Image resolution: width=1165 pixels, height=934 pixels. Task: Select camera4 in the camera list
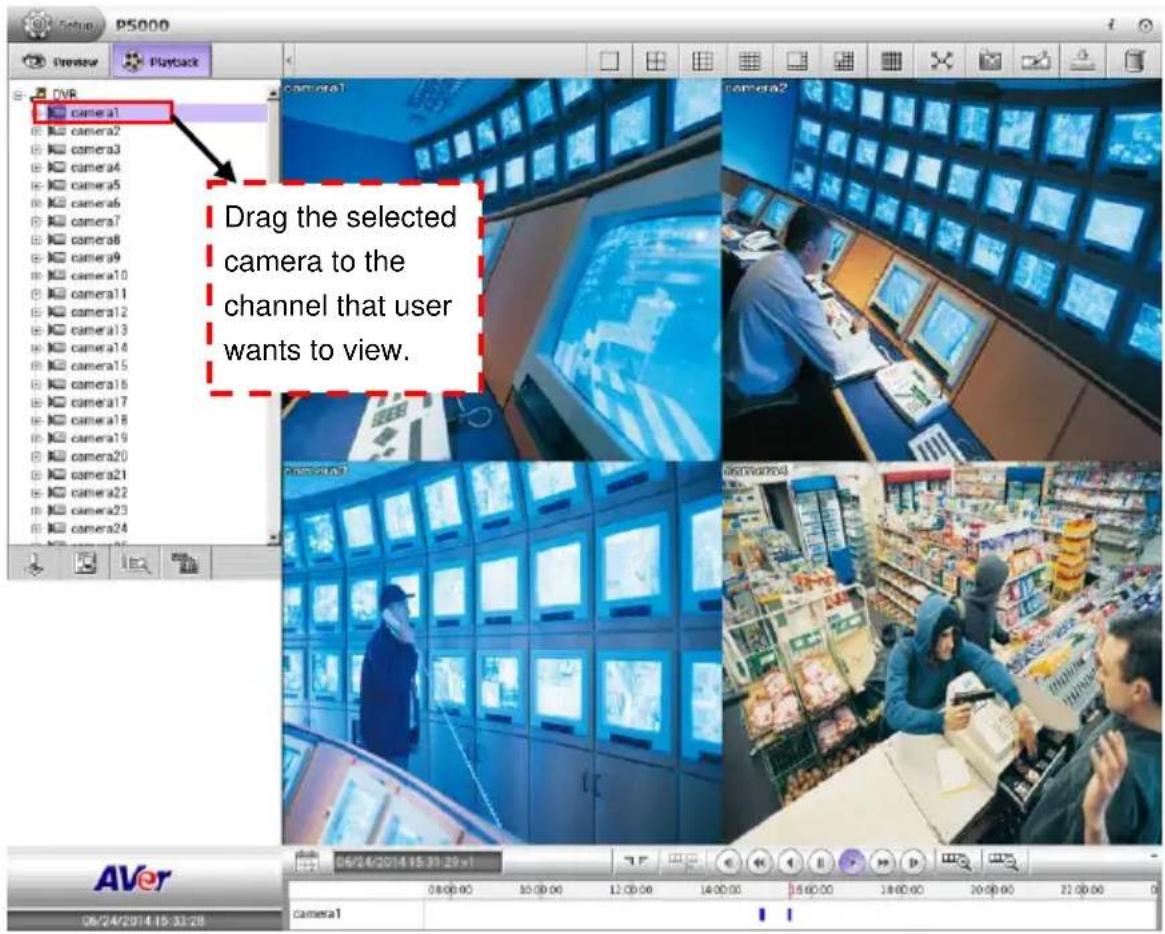pyautogui.click(x=95, y=167)
